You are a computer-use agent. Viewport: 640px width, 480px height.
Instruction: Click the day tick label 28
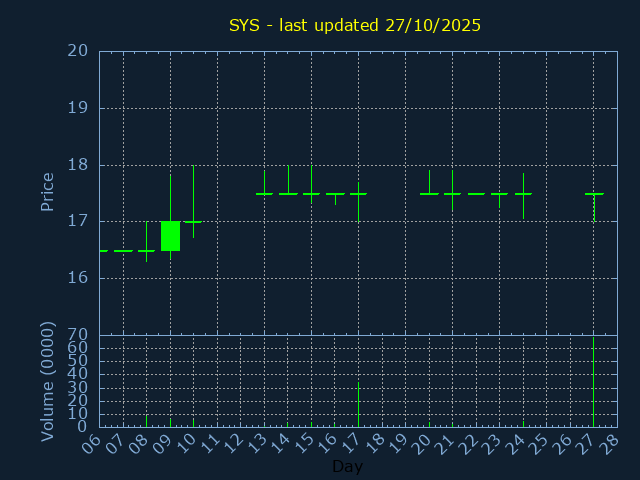[x=611, y=443]
